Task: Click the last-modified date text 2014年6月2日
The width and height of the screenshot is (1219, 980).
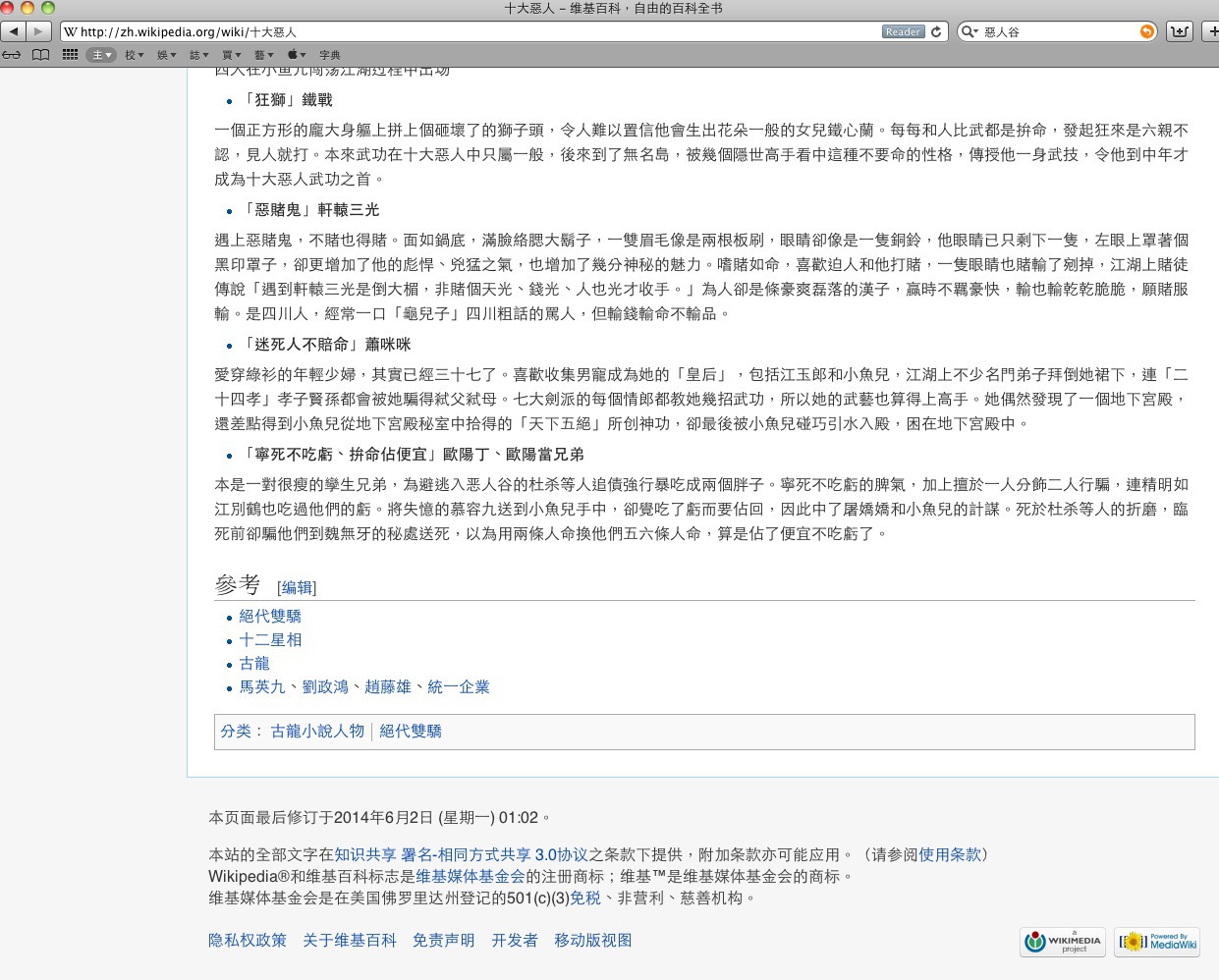Action: tap(383, 817)
